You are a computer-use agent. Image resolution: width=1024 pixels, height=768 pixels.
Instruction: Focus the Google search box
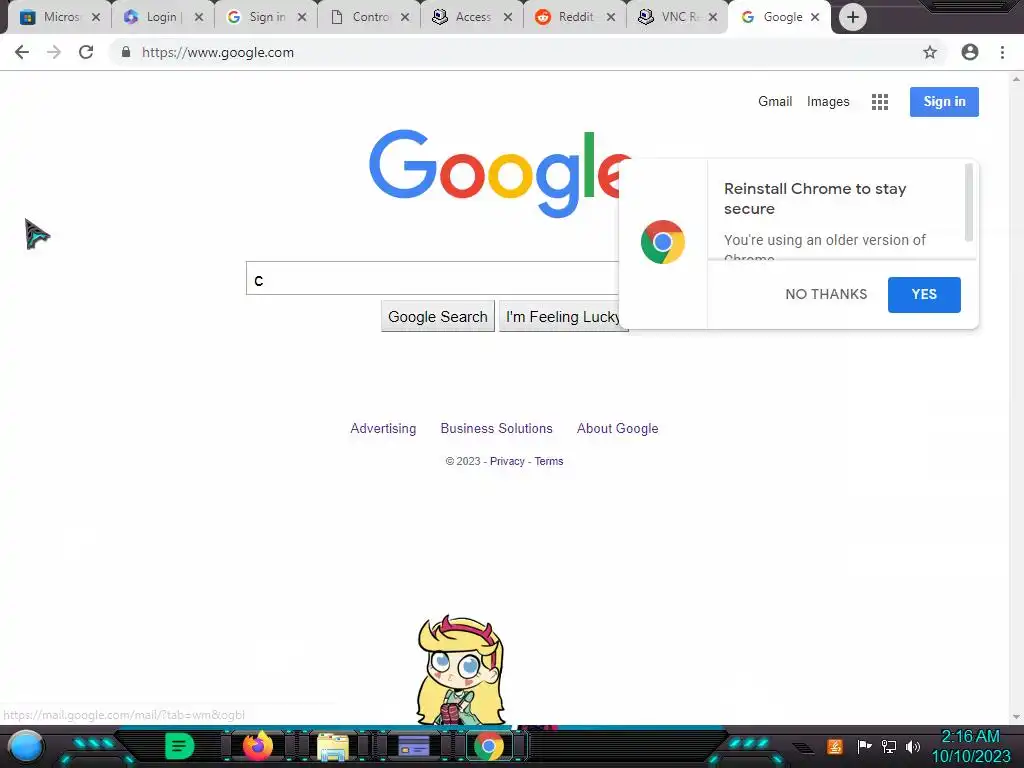(432, 278)
